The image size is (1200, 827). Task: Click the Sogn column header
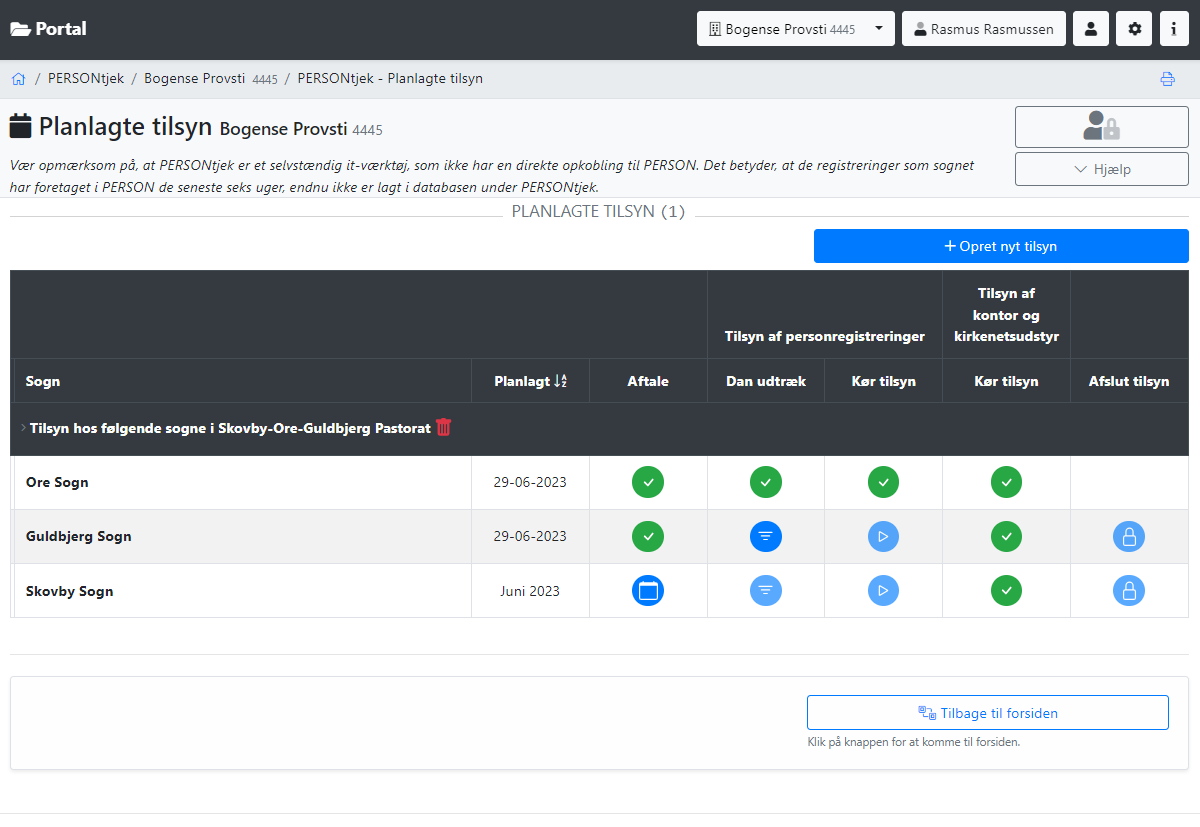tap(43, 381)
